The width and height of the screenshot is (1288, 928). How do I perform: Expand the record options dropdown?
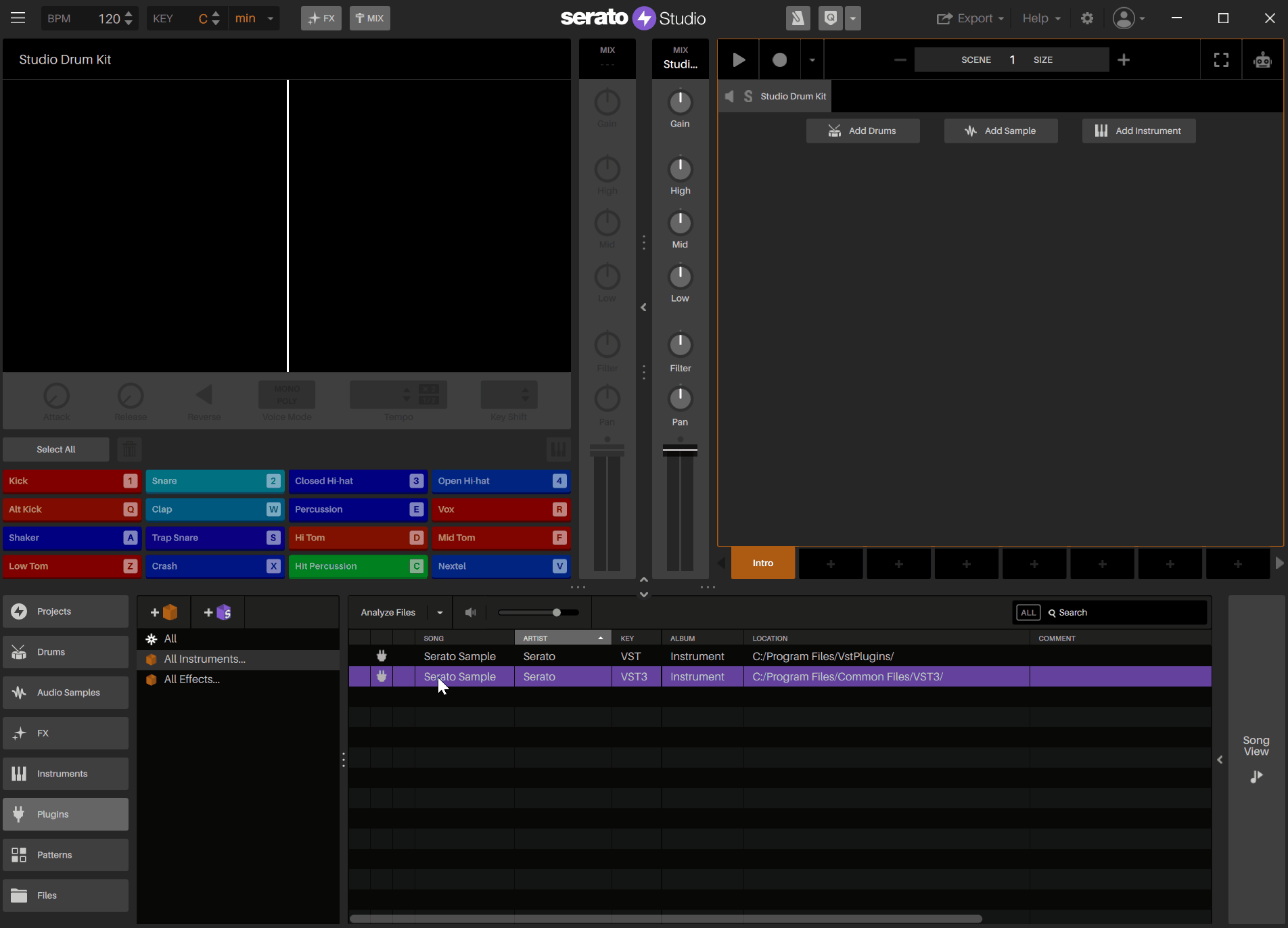click(x=812, y=60)
